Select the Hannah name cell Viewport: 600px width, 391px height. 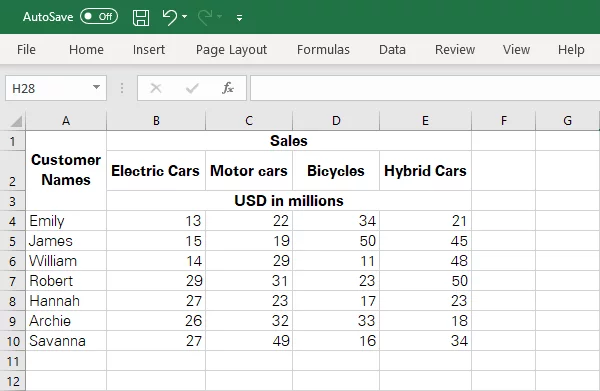click(66, 301)
